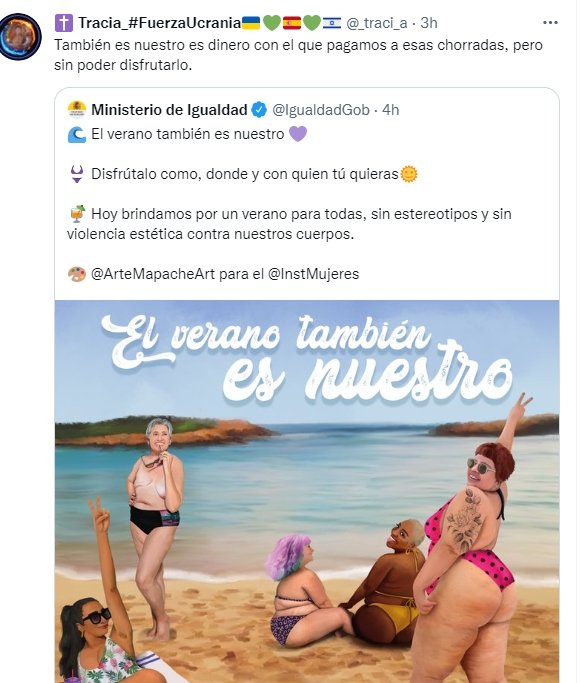Image resolution: width=581 pixels, height=683 pixels.
Task: Click the artist palette emoji
Action: coord(77,274)
